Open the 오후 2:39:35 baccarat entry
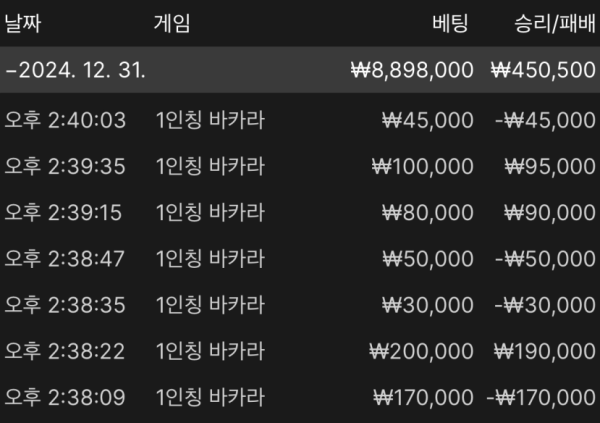Image resolution: width=600 pixels, height=423 pixels. pos(300,167)
